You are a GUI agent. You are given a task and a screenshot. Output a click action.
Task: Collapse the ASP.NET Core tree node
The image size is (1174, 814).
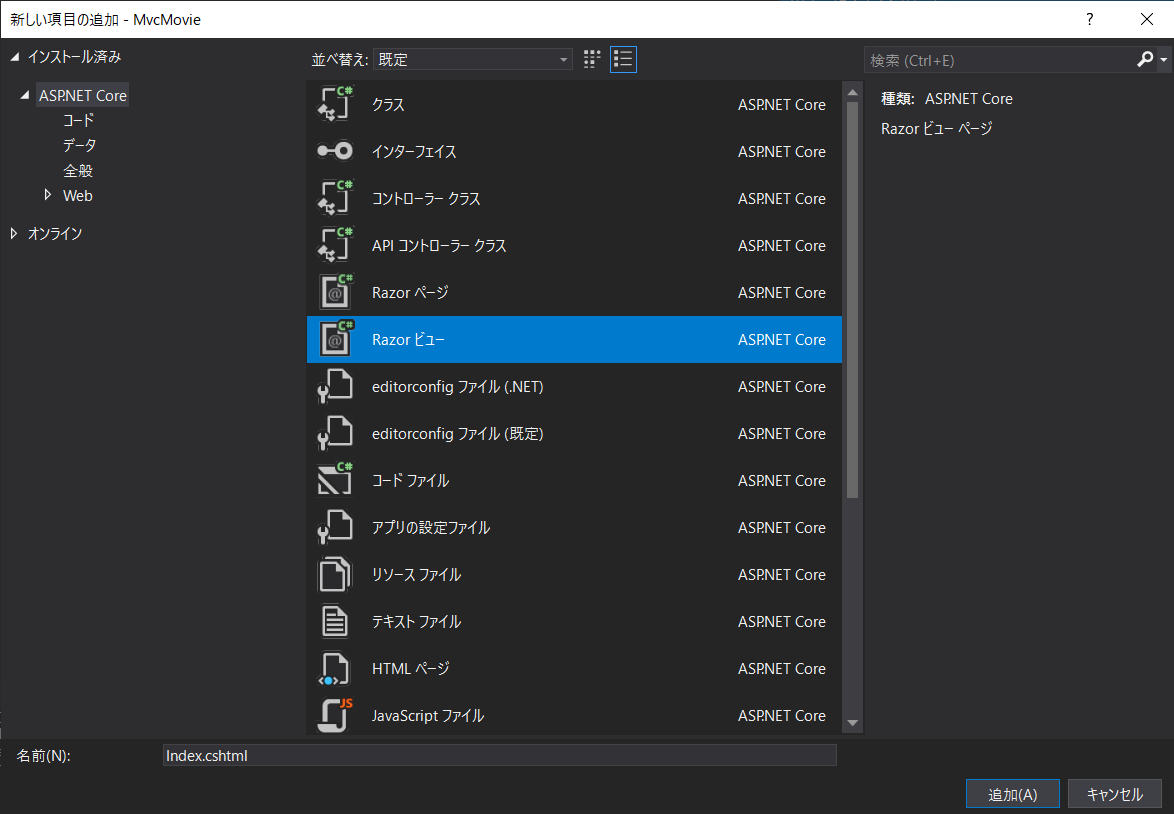[25, 95]
